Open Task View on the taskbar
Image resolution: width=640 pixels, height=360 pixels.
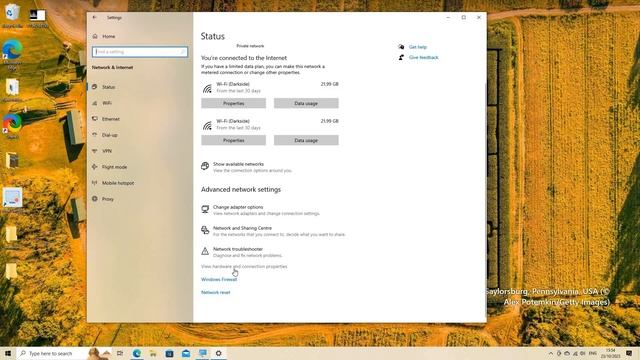pos(120,353)
